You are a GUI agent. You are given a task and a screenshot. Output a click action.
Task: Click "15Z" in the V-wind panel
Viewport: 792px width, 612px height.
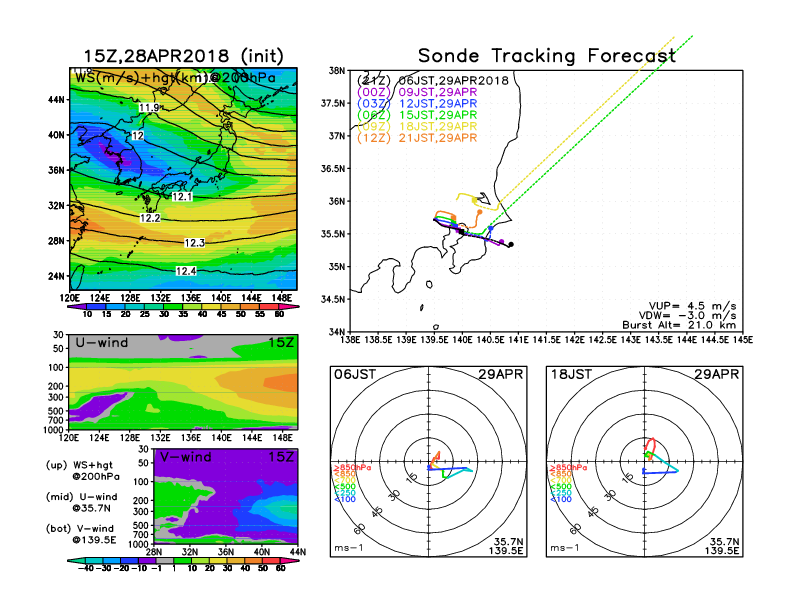[x=281, y=457]
